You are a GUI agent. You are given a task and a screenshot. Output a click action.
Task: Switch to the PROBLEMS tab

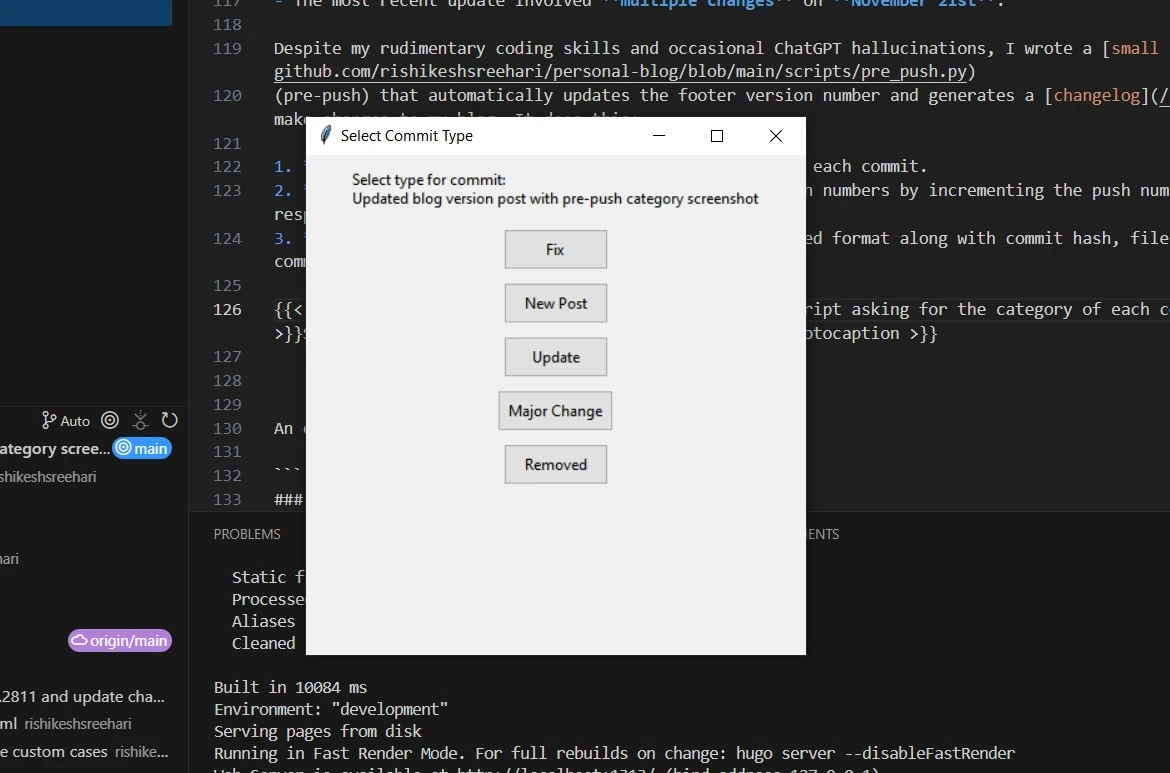pyautogui.click(x=247, y=533)
